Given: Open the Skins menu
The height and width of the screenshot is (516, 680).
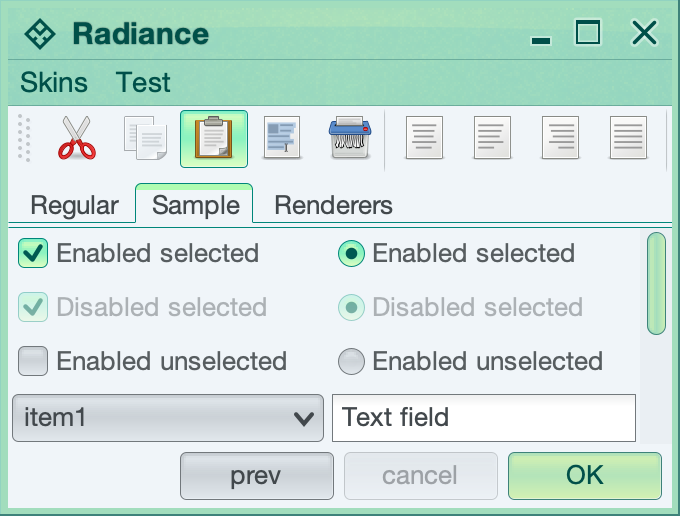Looking at the screenshot, I should (x=54, y=82).
